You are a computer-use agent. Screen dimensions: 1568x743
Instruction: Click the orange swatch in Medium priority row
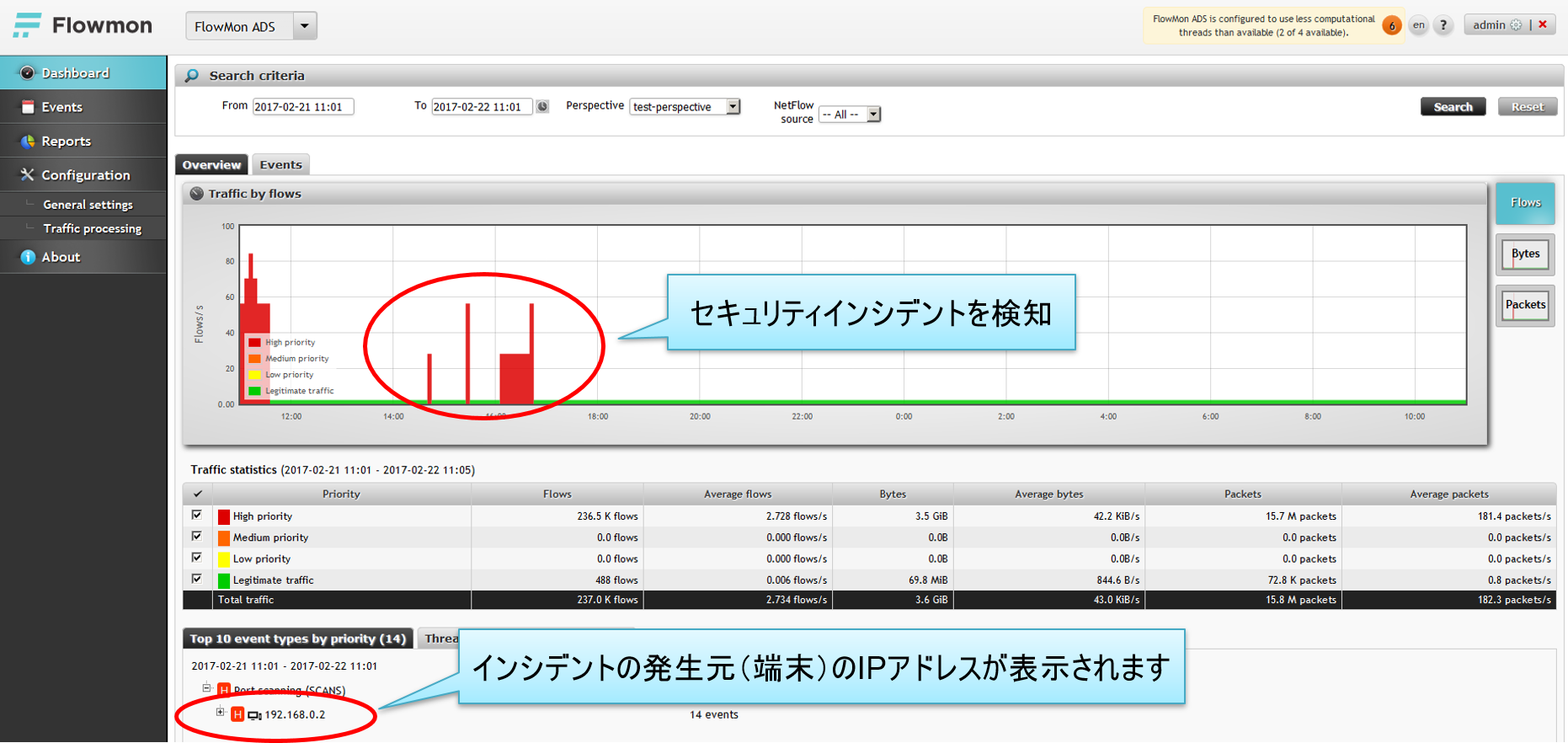click(224, 537)
